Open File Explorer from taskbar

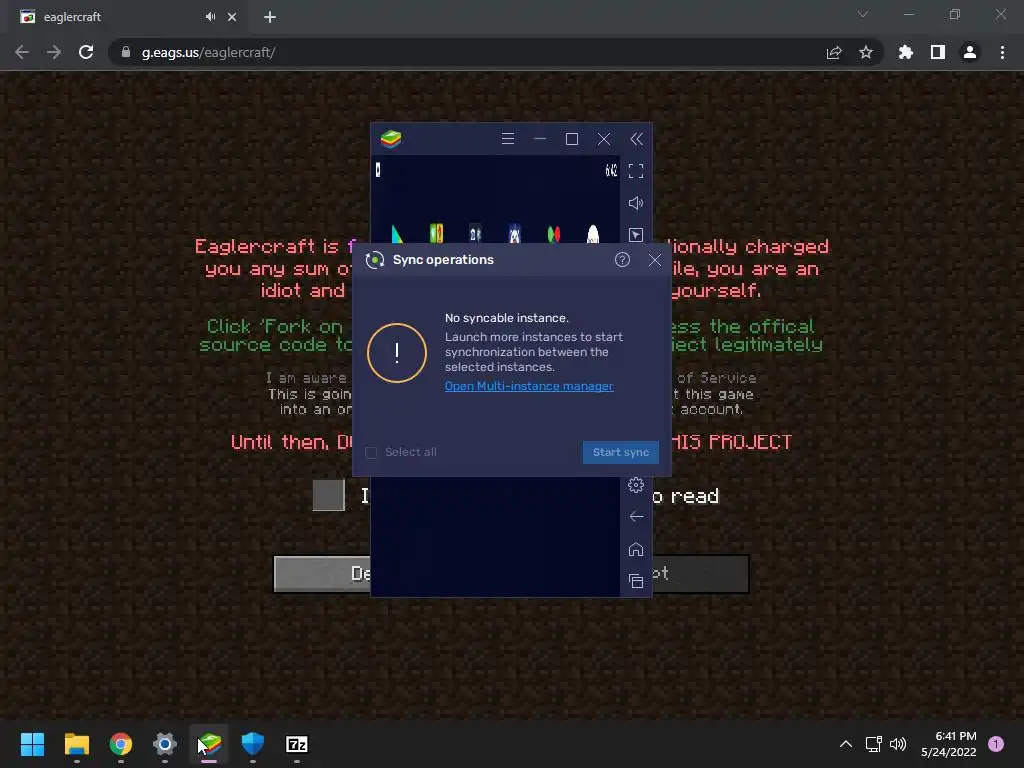[x=76, y=744]
